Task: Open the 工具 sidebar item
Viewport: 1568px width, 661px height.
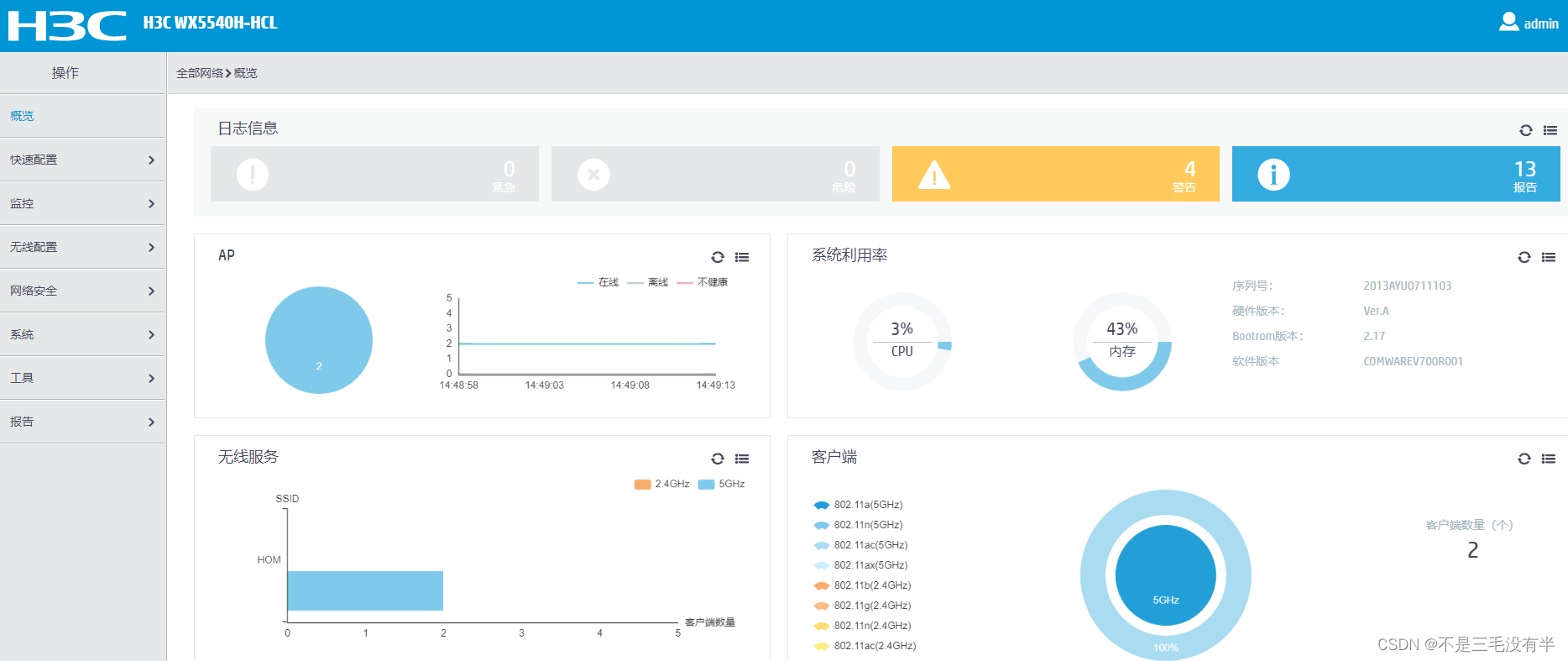Action: tap(82, 378)
